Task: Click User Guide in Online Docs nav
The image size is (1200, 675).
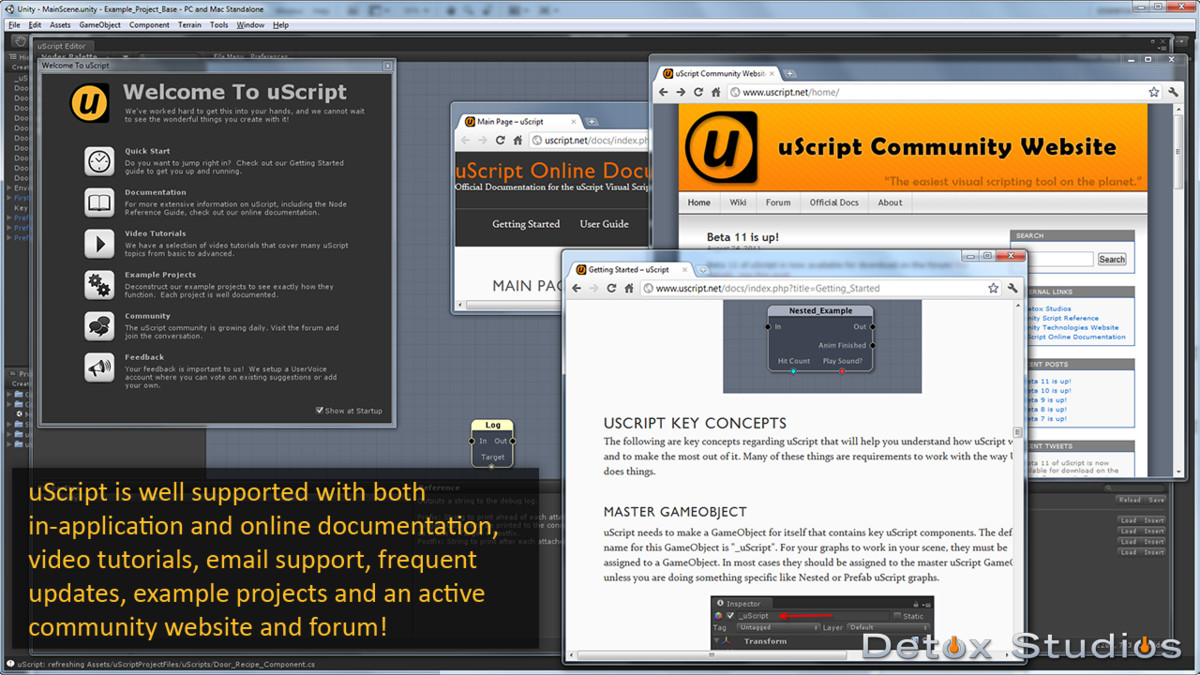Action: 605,224
